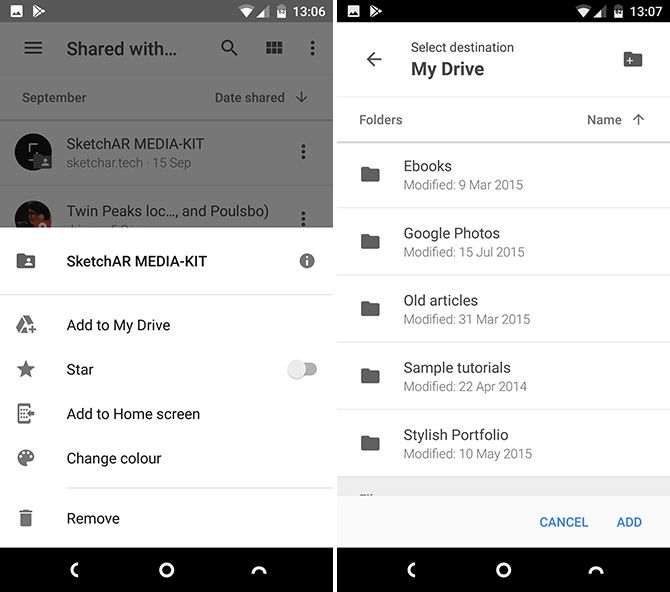Tap the Add to My Drive icon
The image size is (670, 592).
coord(26,324)
